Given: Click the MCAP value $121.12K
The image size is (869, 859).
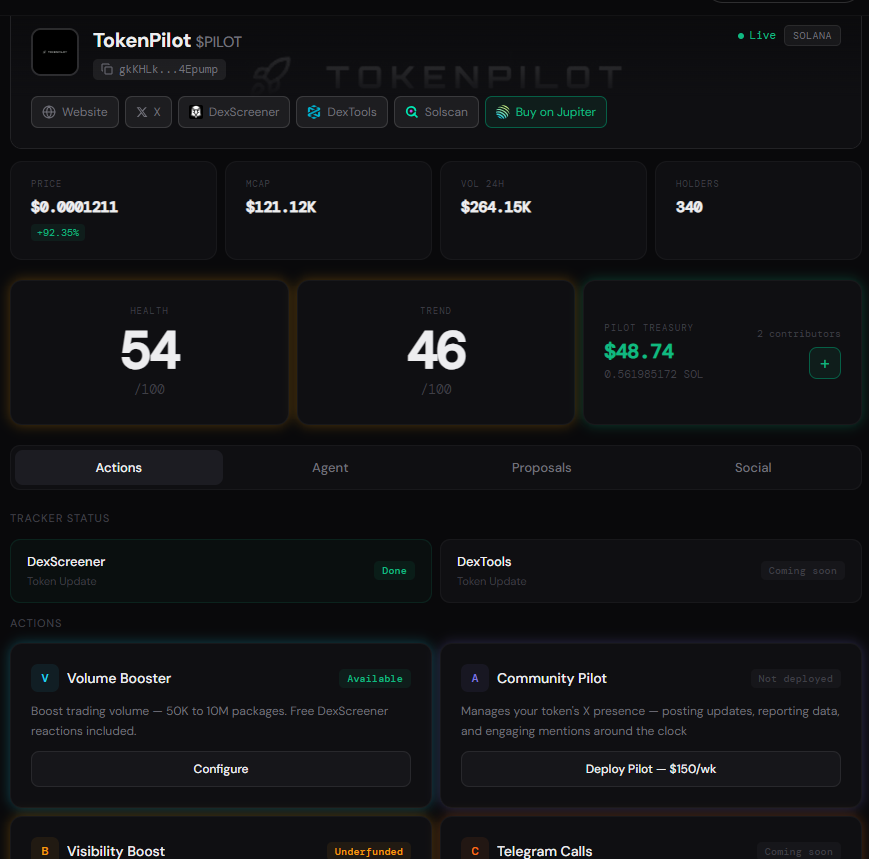Looking at the screenshot, I should point(281,207).
